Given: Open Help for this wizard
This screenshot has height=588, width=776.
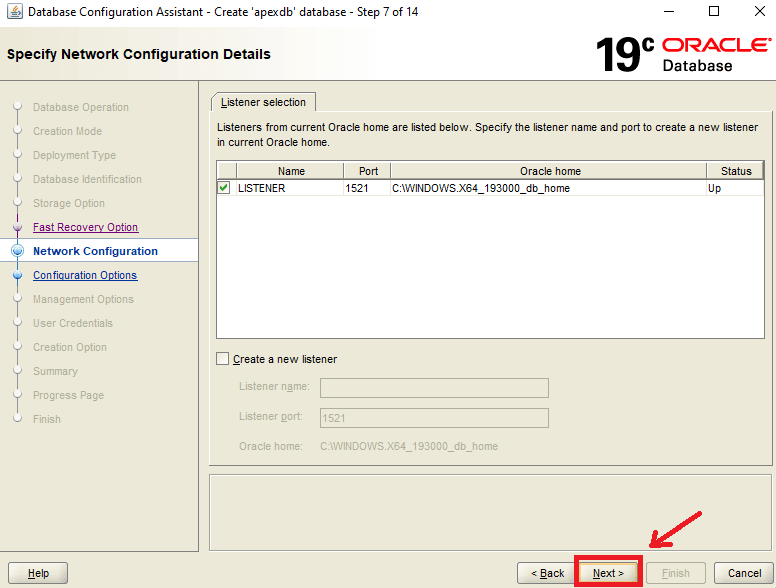Looking at the screenshot, I should 38,573.
